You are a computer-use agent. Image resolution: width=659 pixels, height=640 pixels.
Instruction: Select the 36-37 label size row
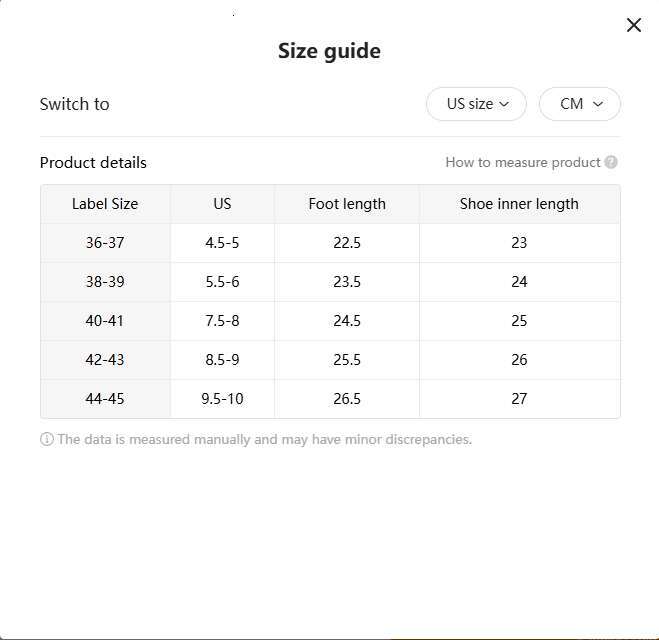(x=105, y=243)
